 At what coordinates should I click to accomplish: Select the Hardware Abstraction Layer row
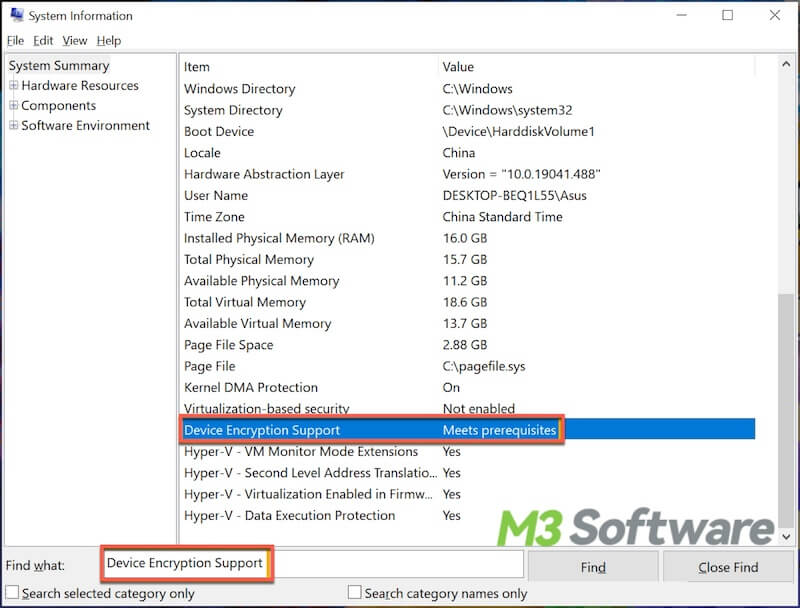click(467, 174)
